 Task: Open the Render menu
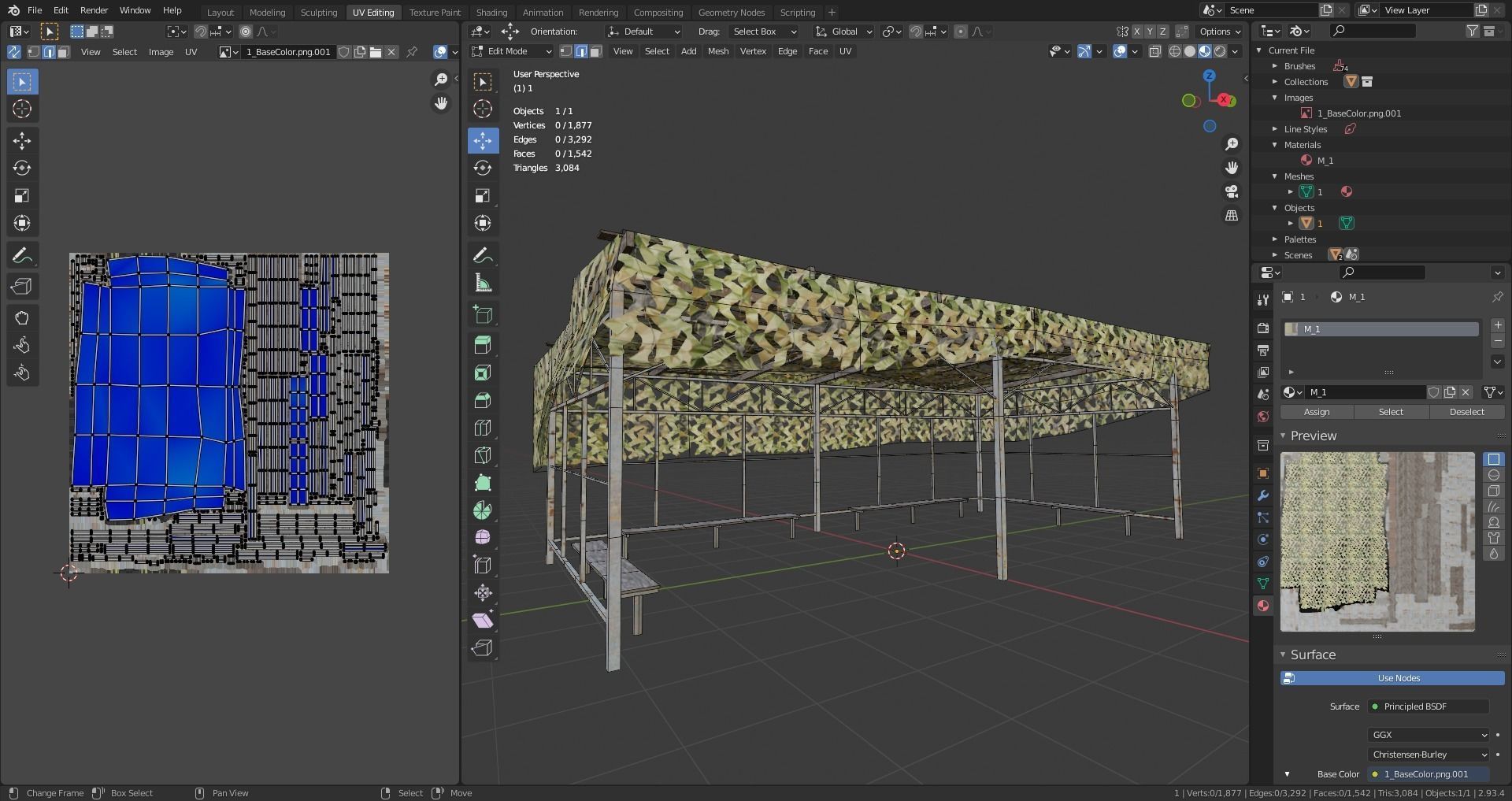tap(94, 10)
